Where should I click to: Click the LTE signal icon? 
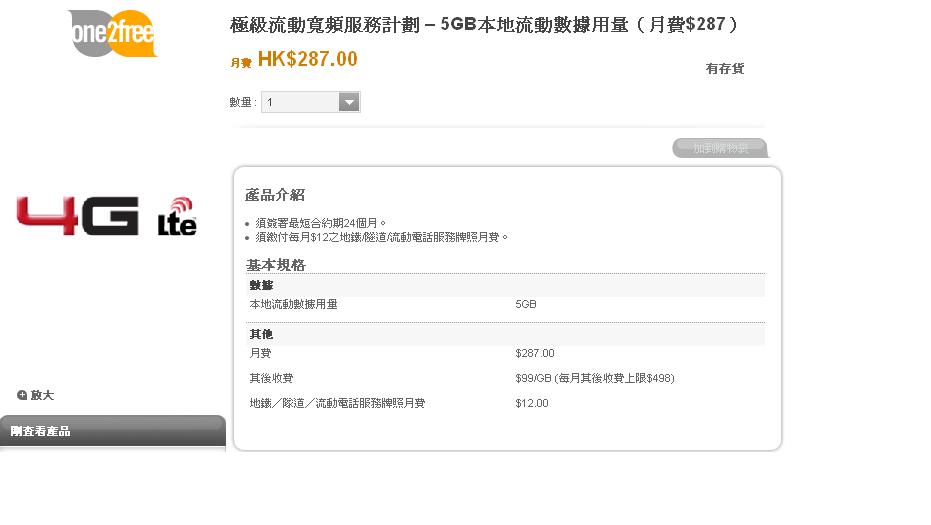coord(178,217)
